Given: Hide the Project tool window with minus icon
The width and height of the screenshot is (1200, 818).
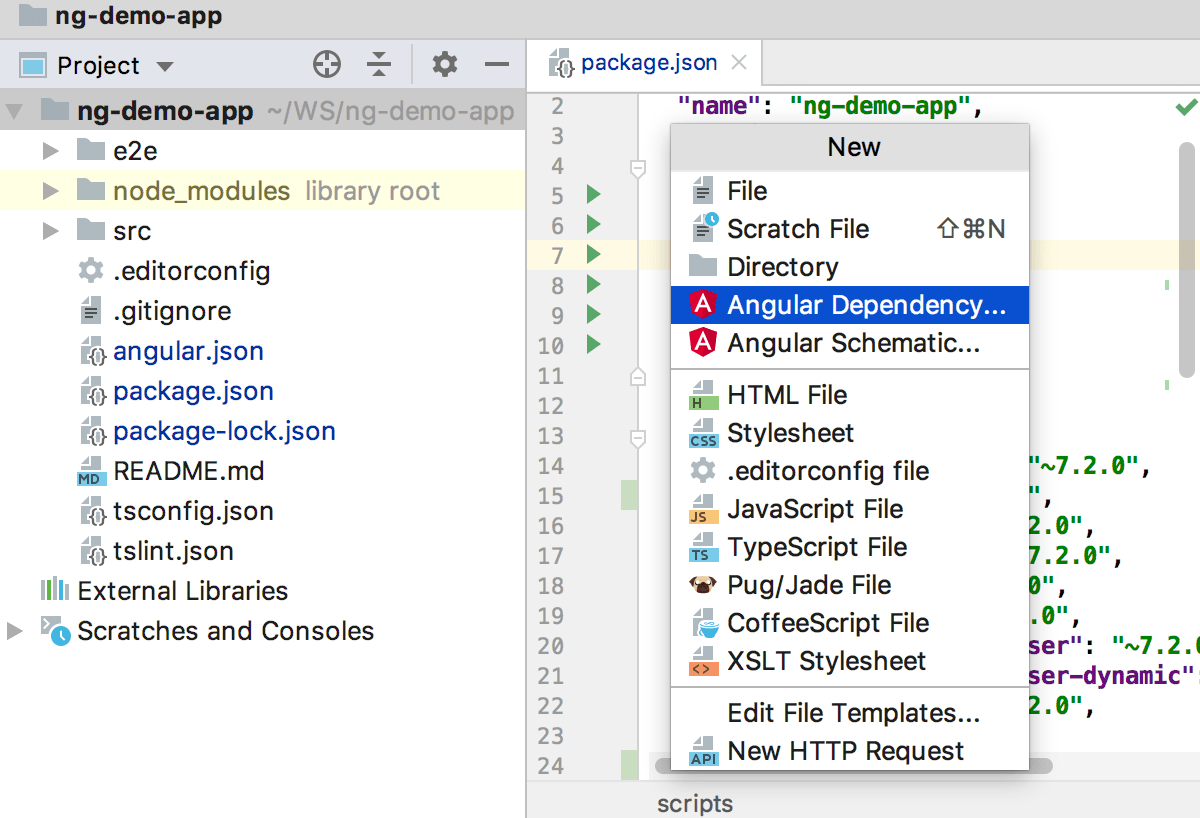Looking at the screenshot, I should coord(497,65).
